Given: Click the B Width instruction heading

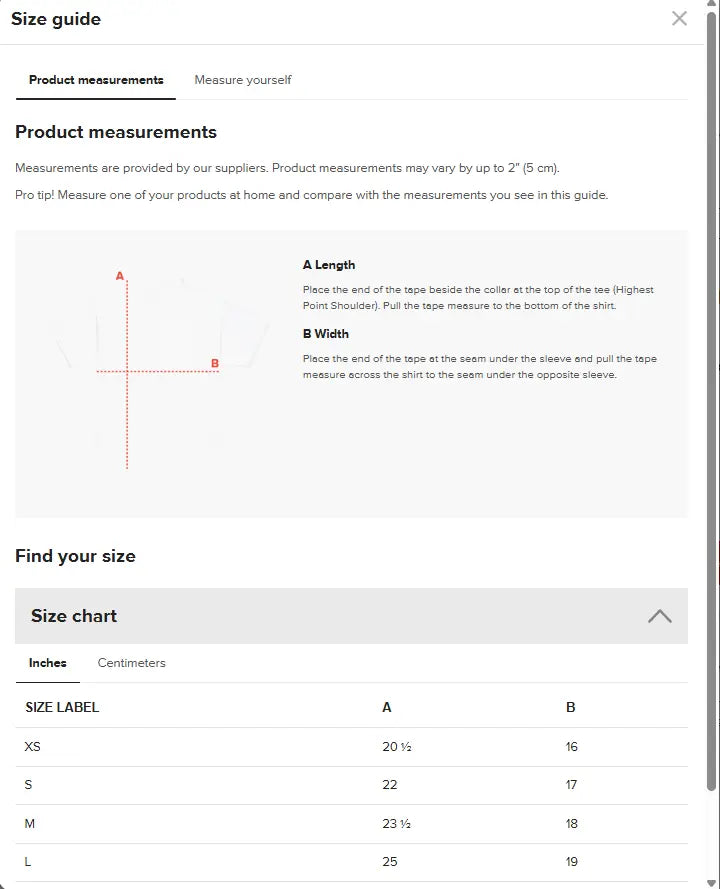Looking at the screenshot, I should click(x=326, y=334).
